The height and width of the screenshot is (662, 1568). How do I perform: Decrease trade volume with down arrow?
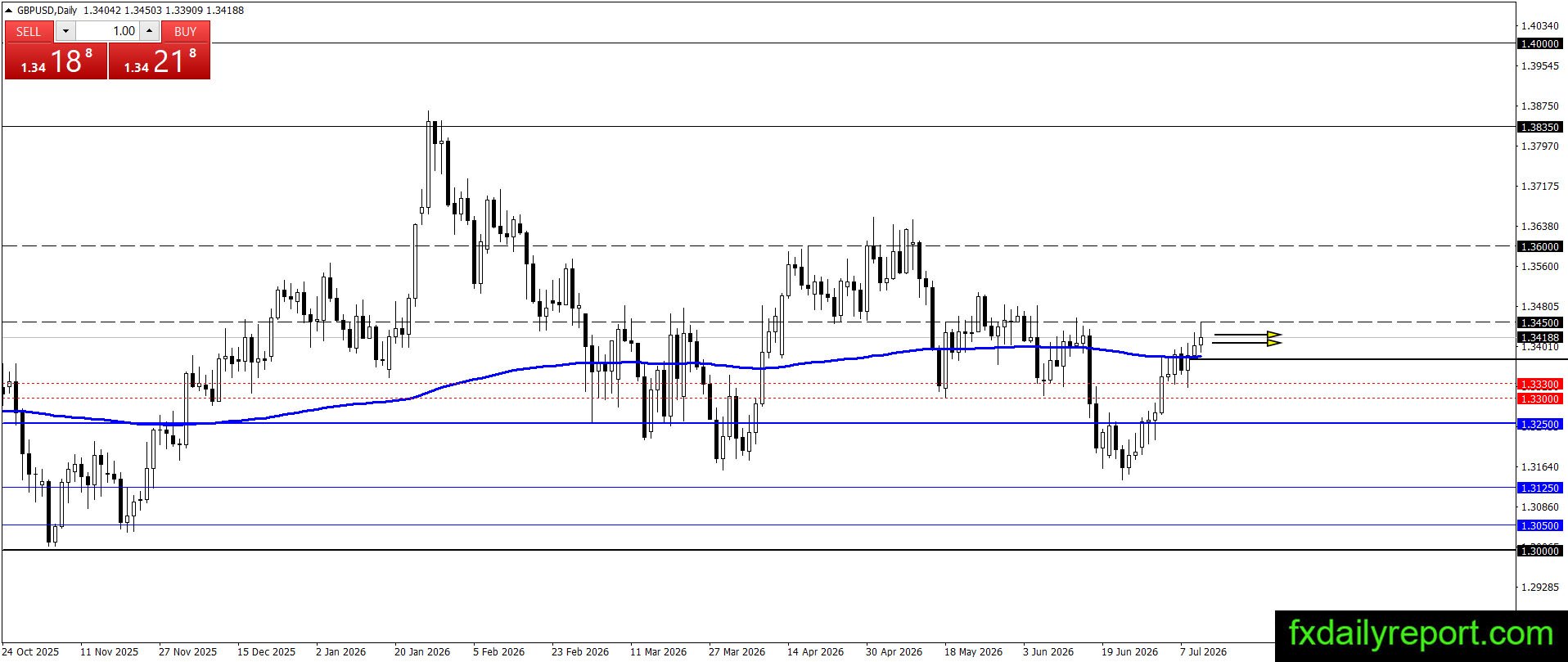pos(65,31)
